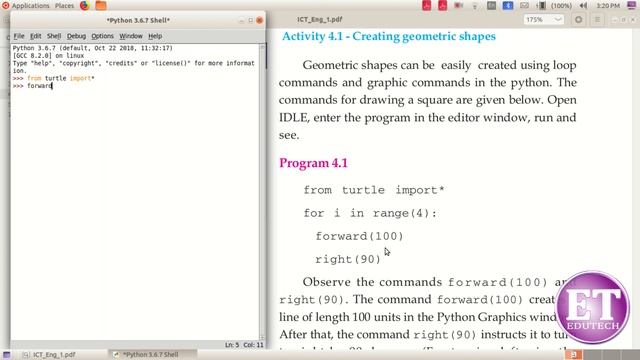
Task: Open Shell menu in Python Shell
Action: pos(54,36)
